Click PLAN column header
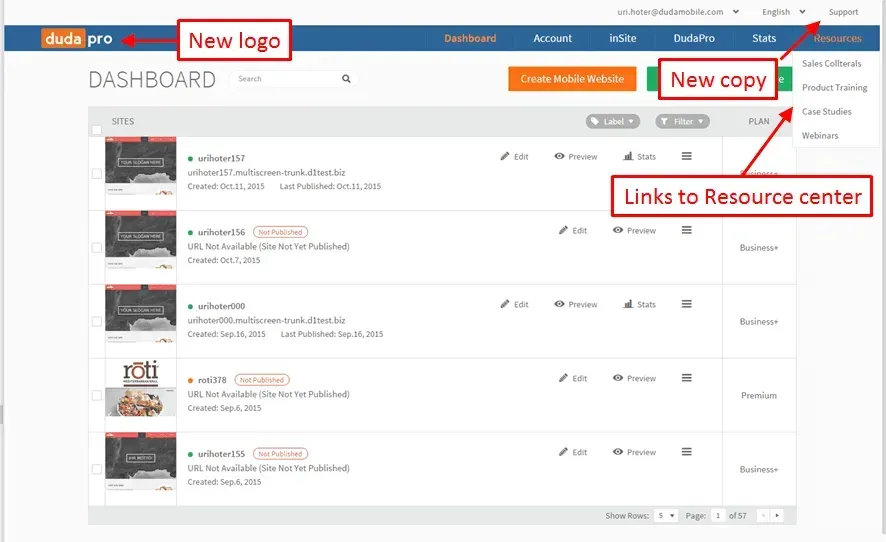The height and width of the screenshot is (542, 886). tap(759, 122)
